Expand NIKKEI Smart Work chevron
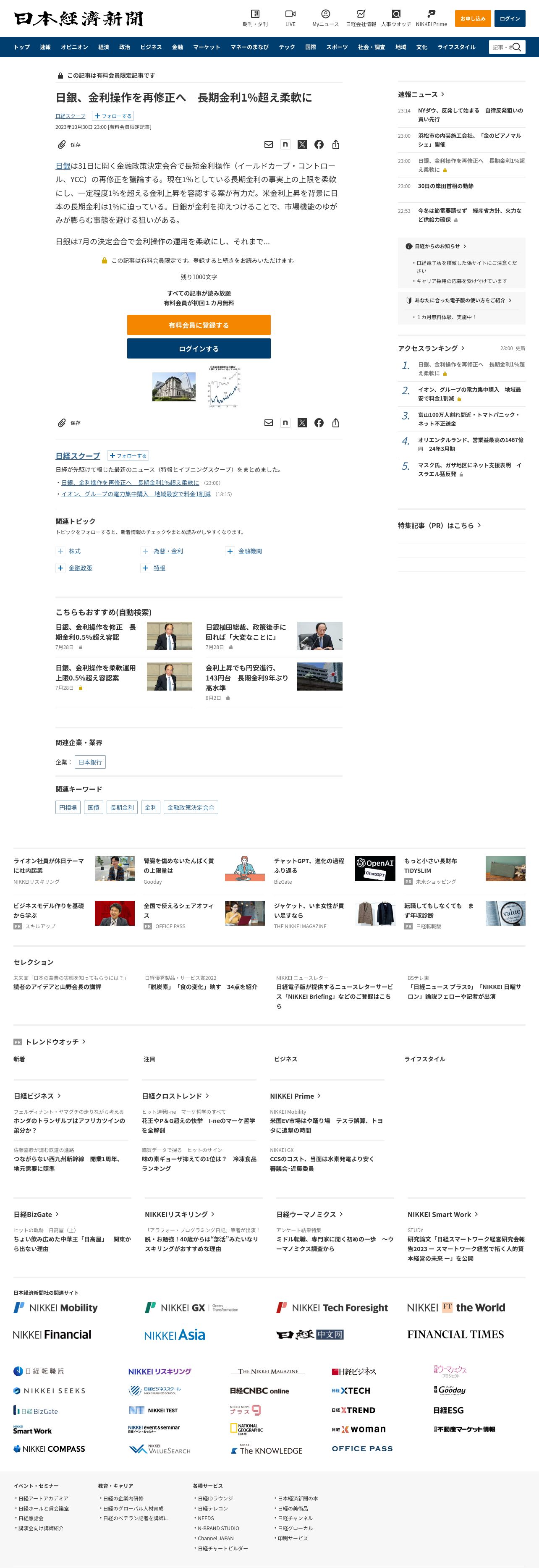The width and height of the screenshot is (539, 1568). tap(476, 1215)
